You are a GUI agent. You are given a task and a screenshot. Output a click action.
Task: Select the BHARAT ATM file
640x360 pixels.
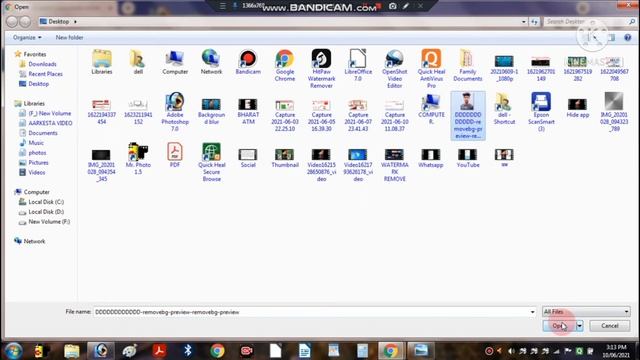tap(248, 111)
